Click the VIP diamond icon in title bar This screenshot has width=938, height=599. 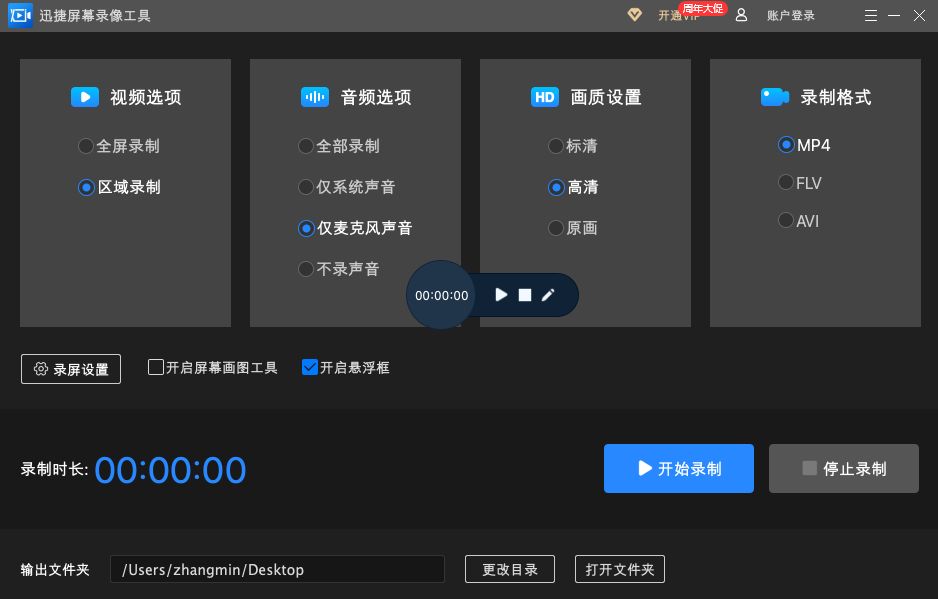(x=634, y=15)
